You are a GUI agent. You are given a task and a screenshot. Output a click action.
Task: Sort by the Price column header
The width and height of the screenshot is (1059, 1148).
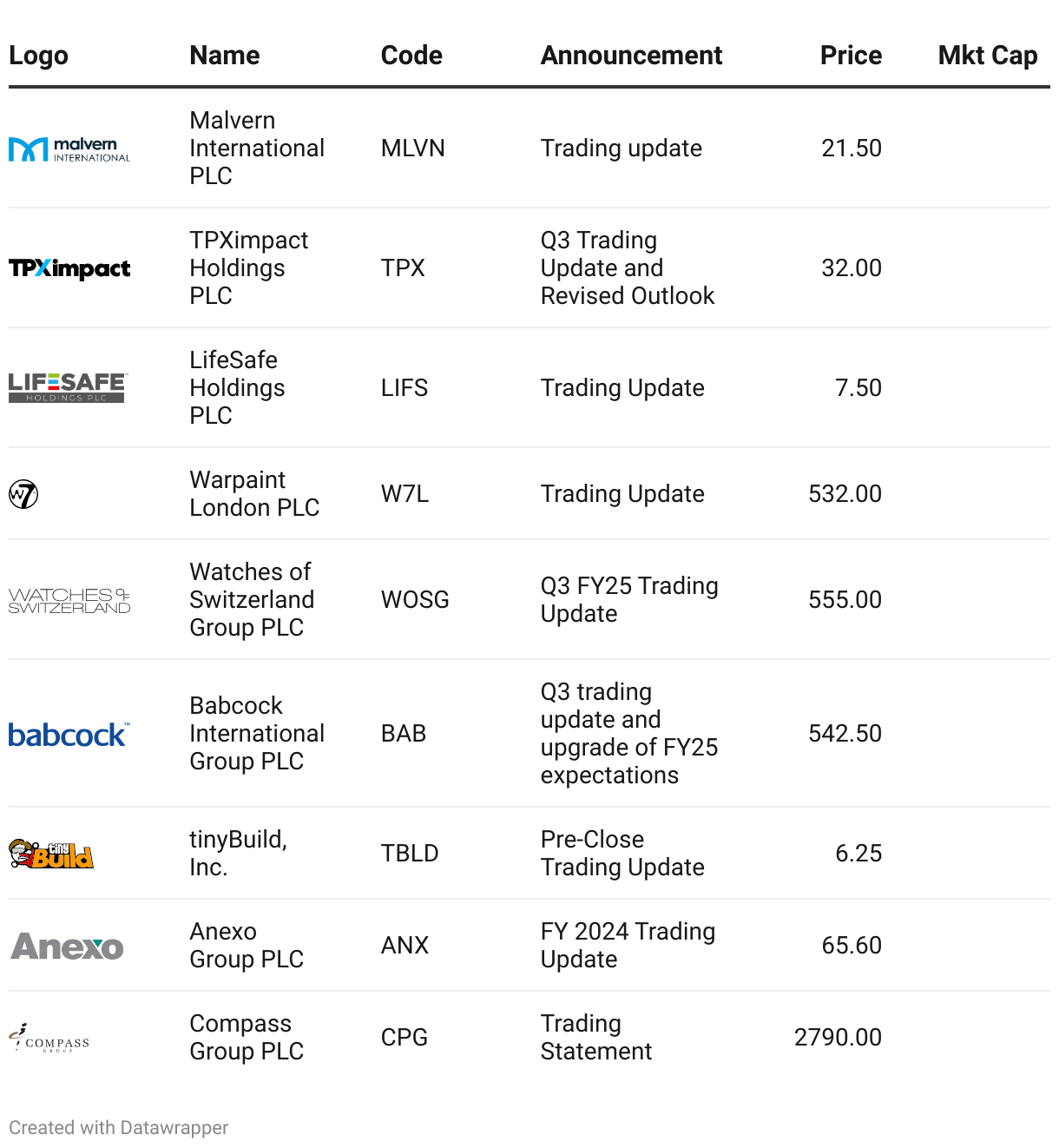[851, 56]
